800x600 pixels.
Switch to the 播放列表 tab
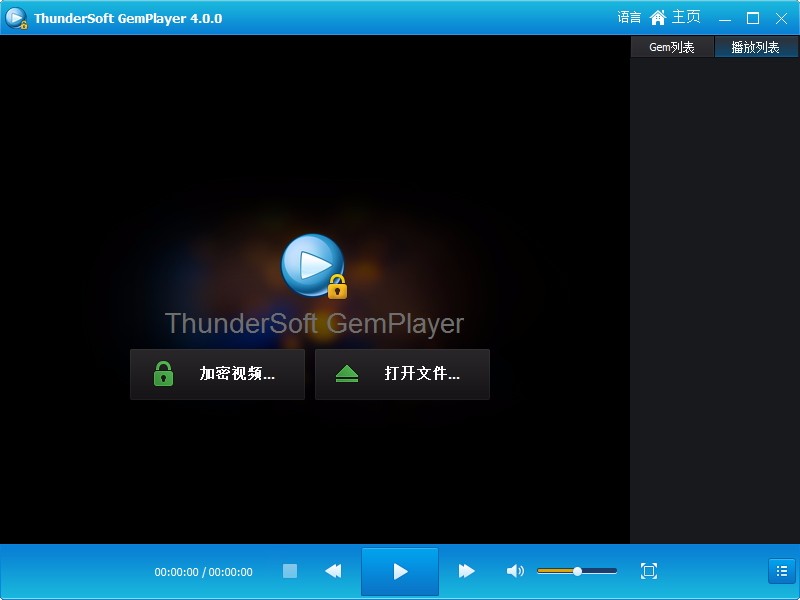point(755,46)
